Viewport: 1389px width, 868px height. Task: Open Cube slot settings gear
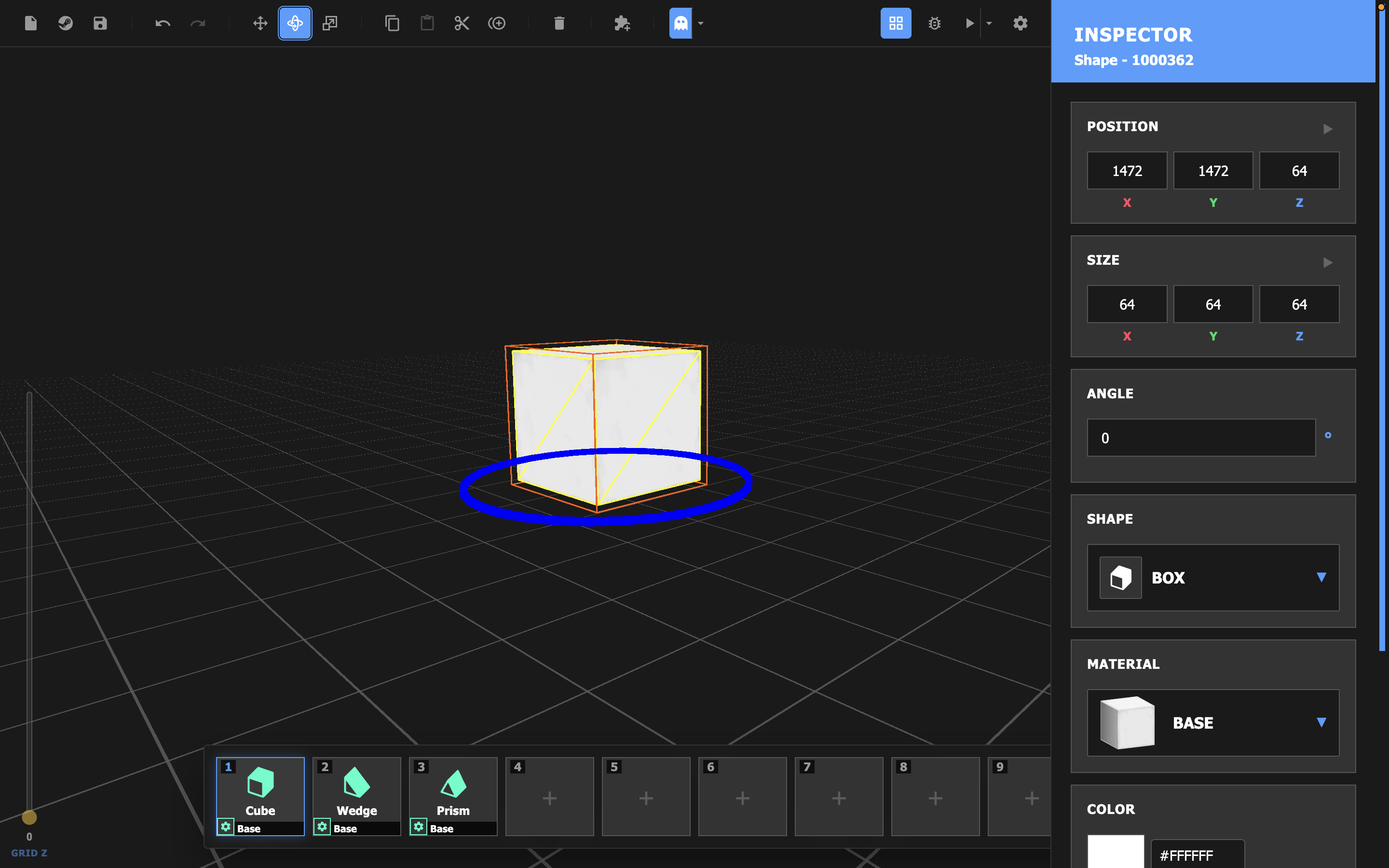pos(226,827)
